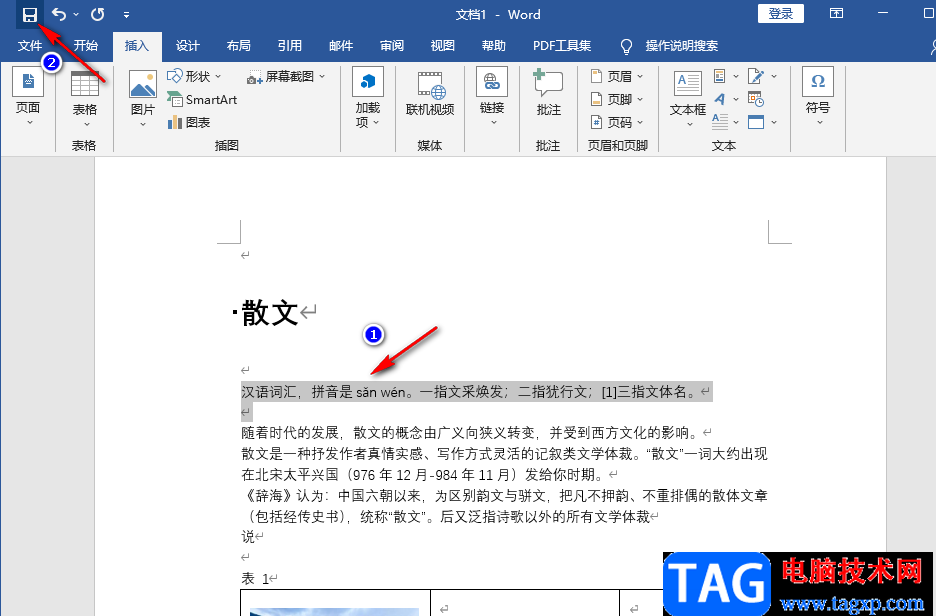Click the 联机视频 online video icon
This screenshot has width=936, height=616.
pyautogui.click(x=430, y=85)
